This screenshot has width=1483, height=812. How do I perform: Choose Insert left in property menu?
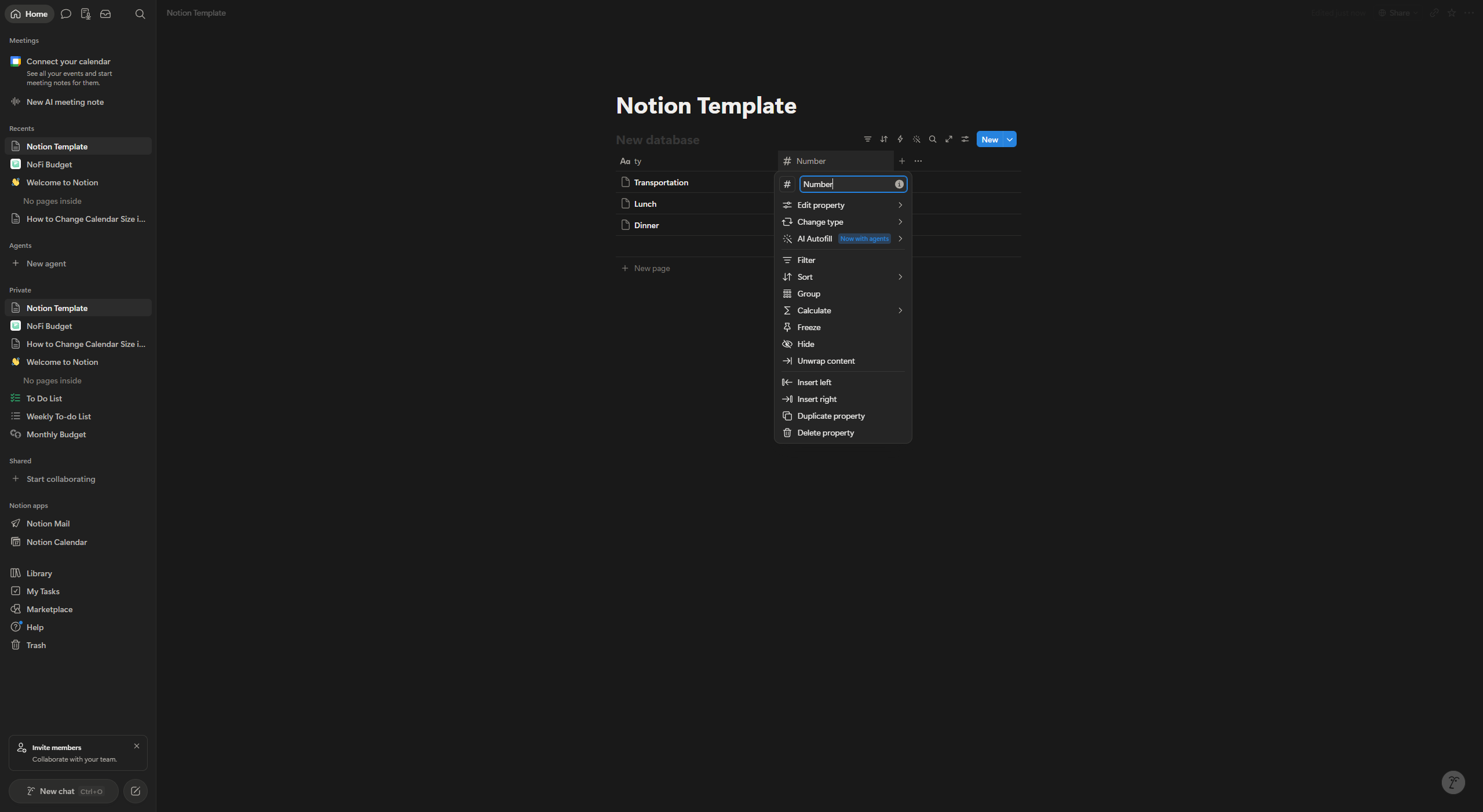843,382
